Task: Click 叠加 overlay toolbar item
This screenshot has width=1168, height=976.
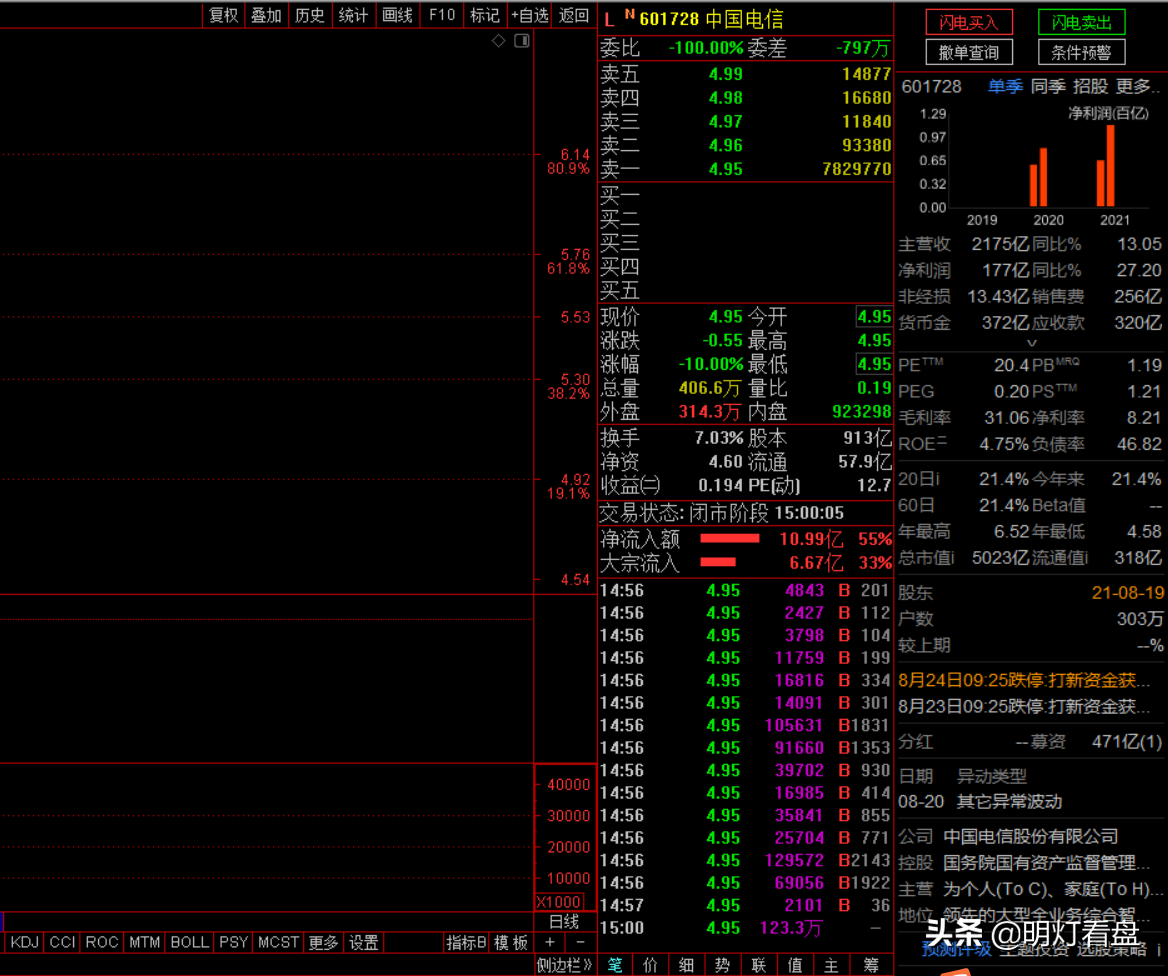Action: coord(266,15)
